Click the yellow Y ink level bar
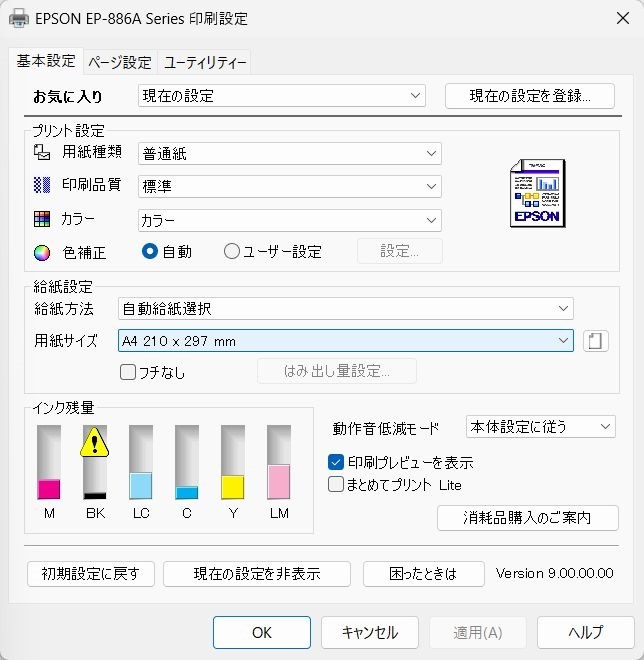 (x=233, y=462)
